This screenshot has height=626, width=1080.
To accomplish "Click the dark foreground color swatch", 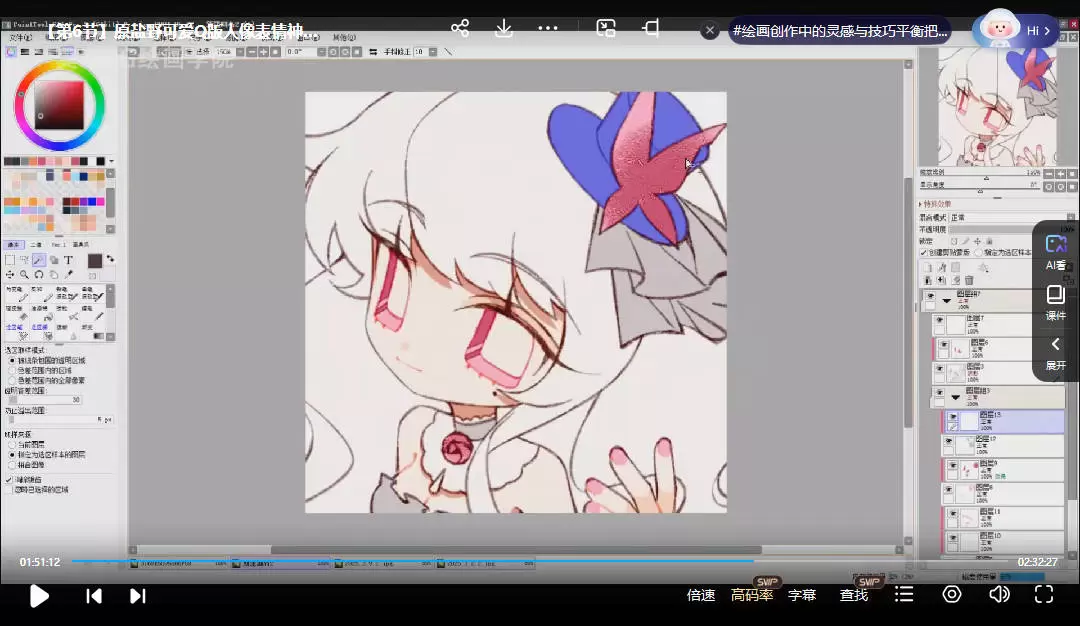I will (95, 260).
